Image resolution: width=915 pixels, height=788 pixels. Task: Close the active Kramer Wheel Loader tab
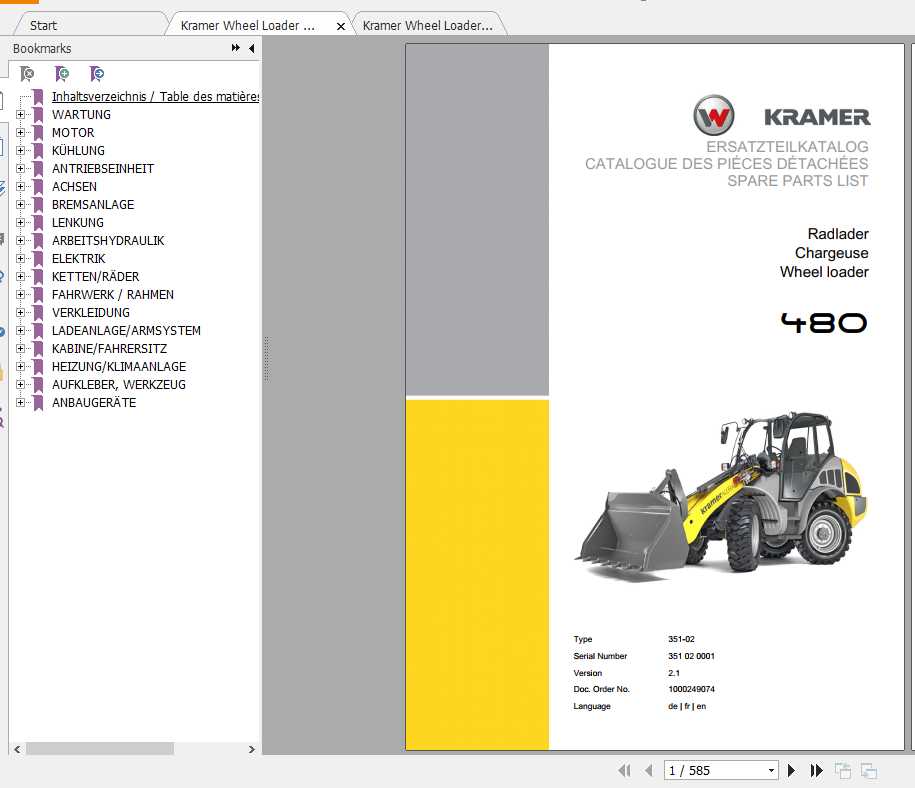tap(341, 26)
